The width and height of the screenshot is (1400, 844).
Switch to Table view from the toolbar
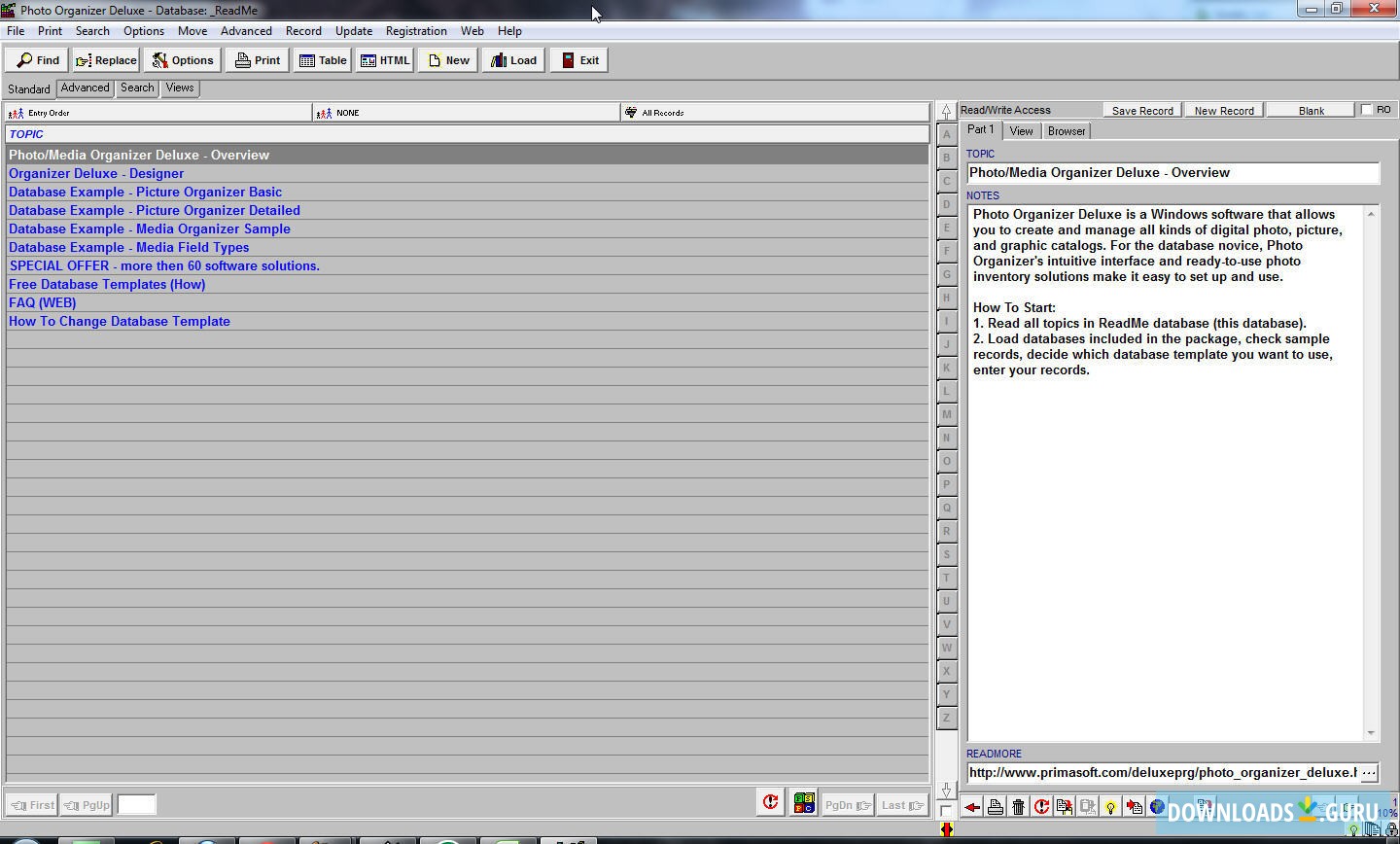tap(323, 60)
